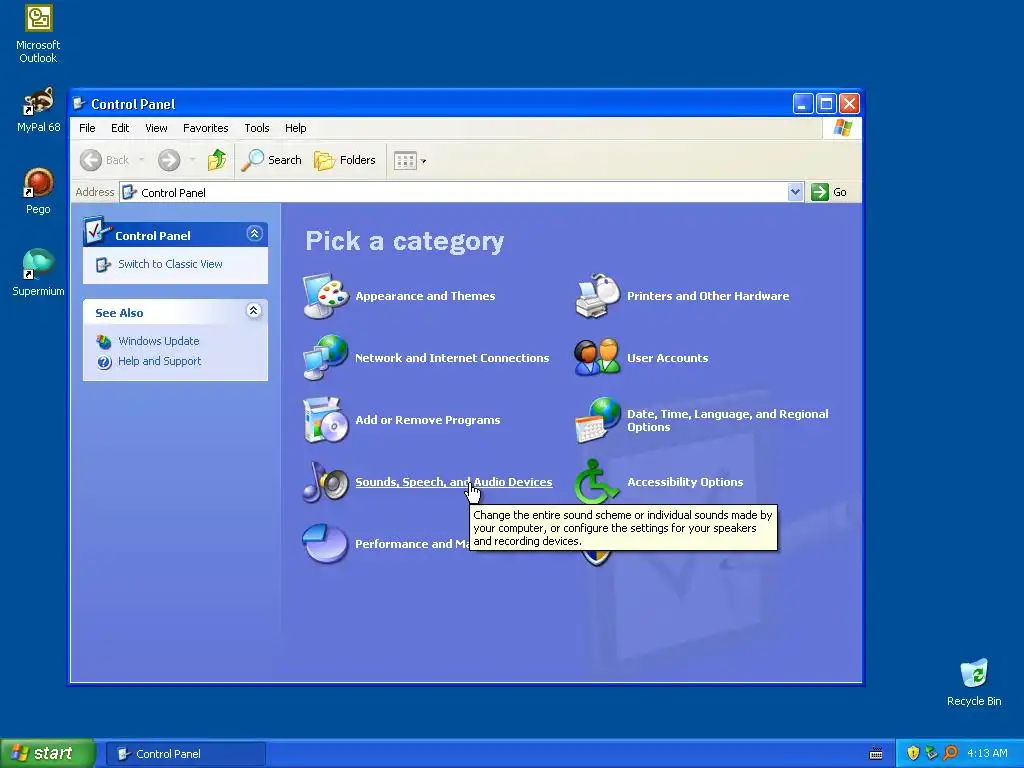This screenshot has width=1024, height=768.
Task: Click the Back navigation button
Action: (104, 160)
